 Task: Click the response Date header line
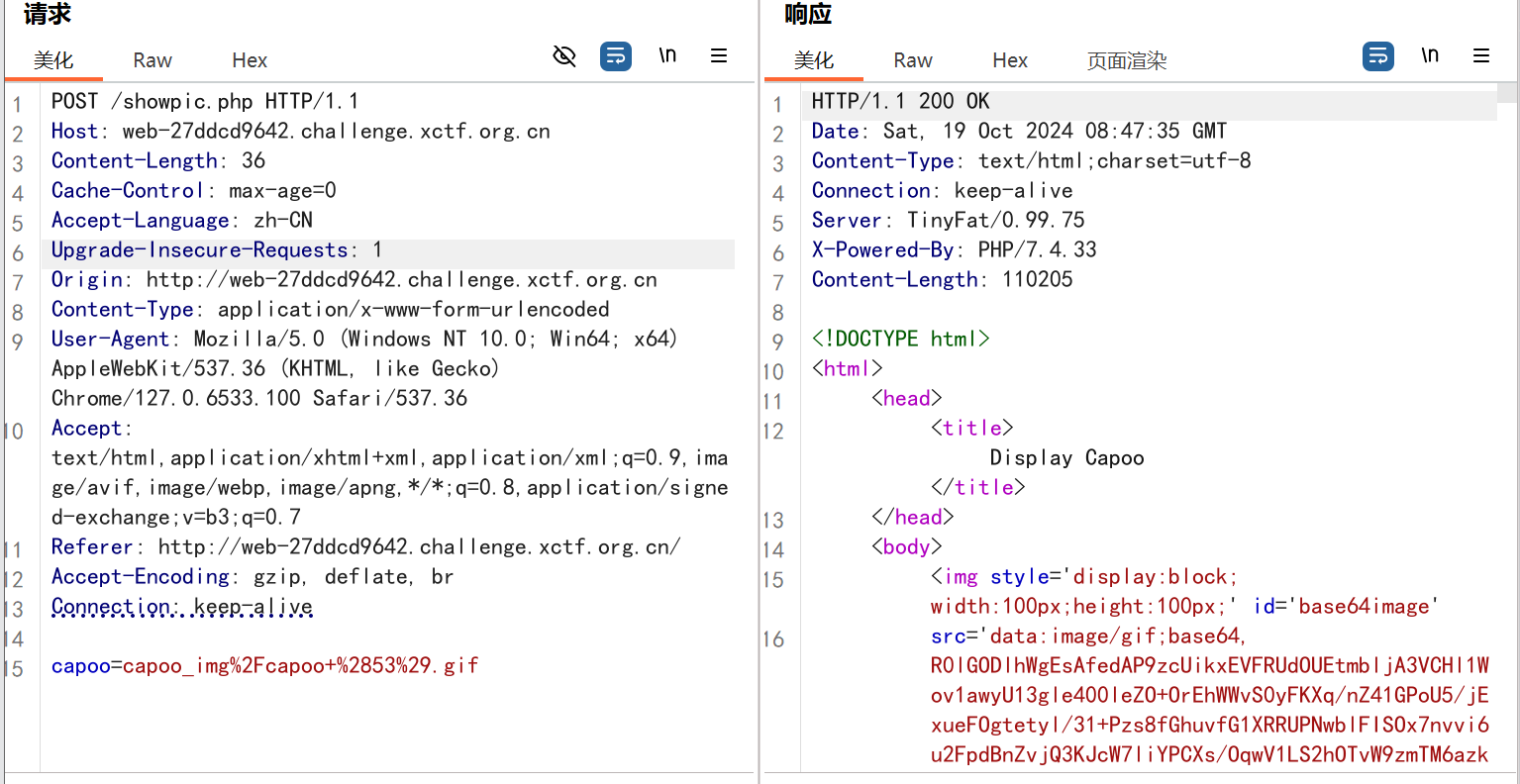(x=1020, y=131)
